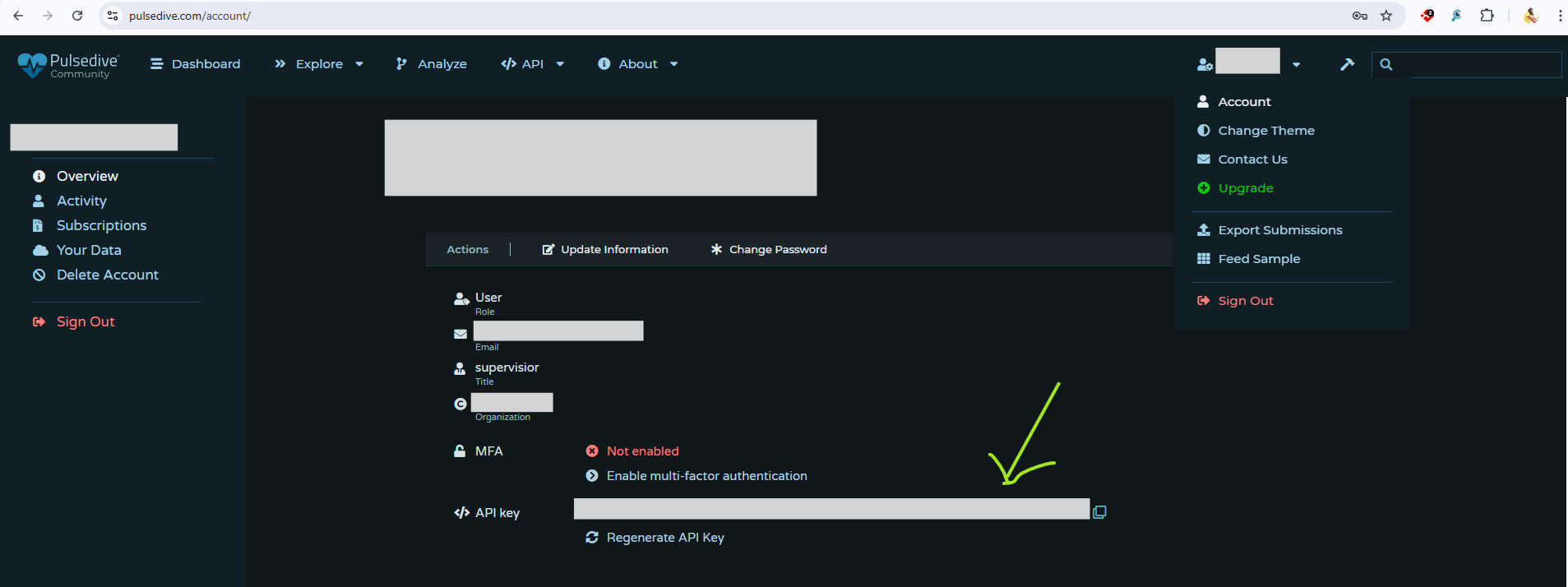1568x587 pixels.
Task: Click the Pulsedive Community logo
Action: (68, 65)
